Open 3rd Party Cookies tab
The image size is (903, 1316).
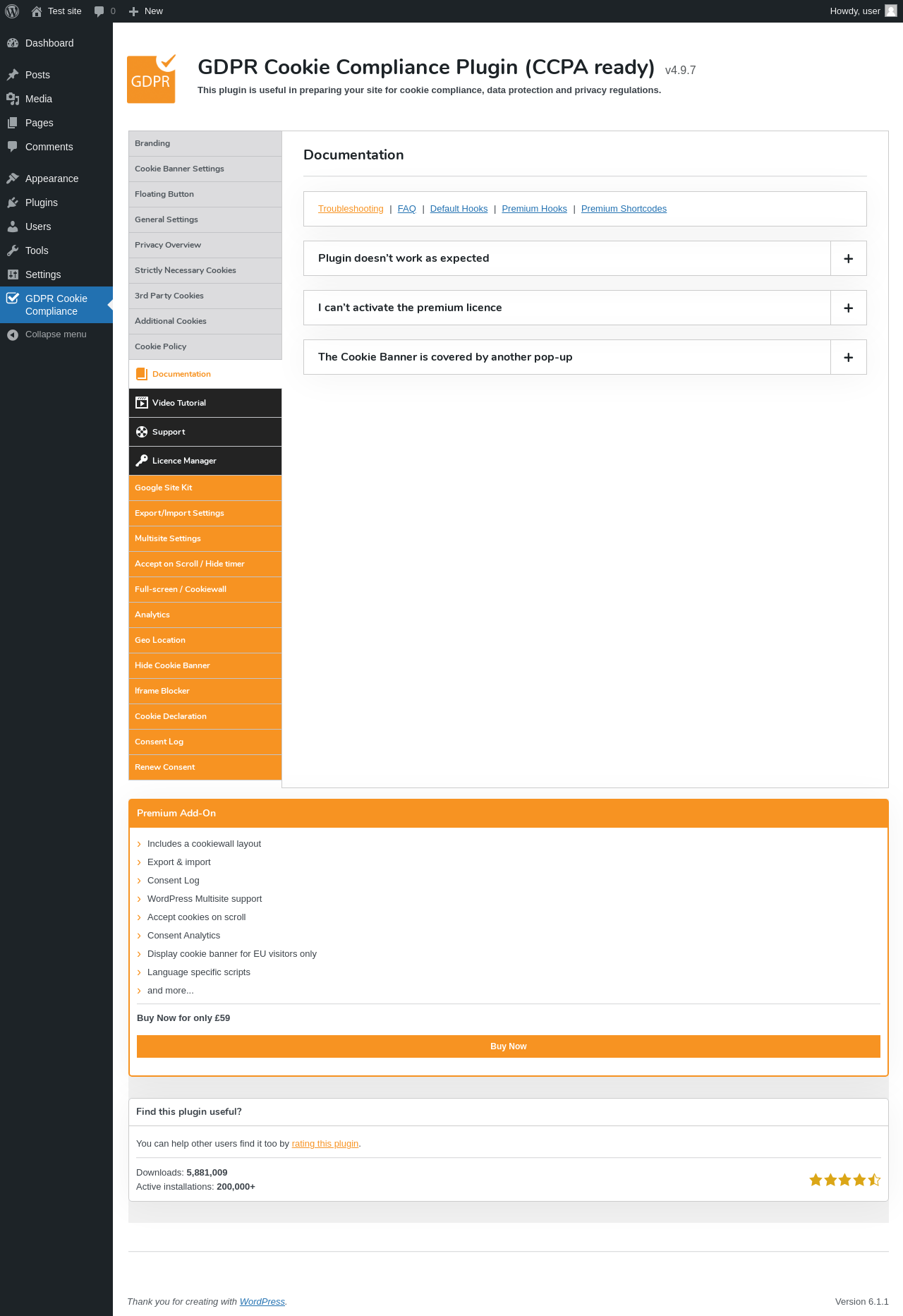pos(205,296)
